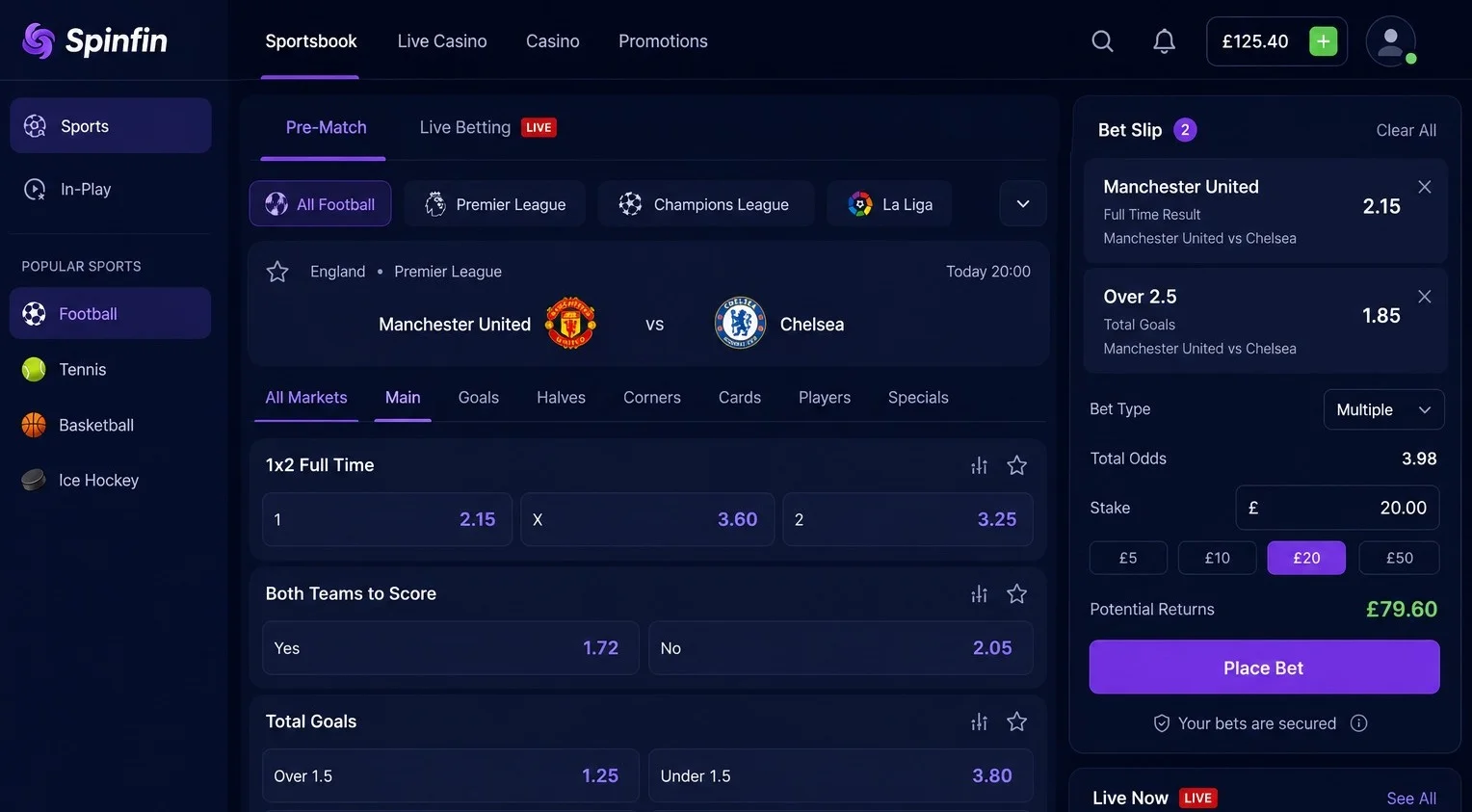The image size is (1472, 812).
Task: Pick Under 1.5 goals at 3.80
Action: click(x=841, y=775)
